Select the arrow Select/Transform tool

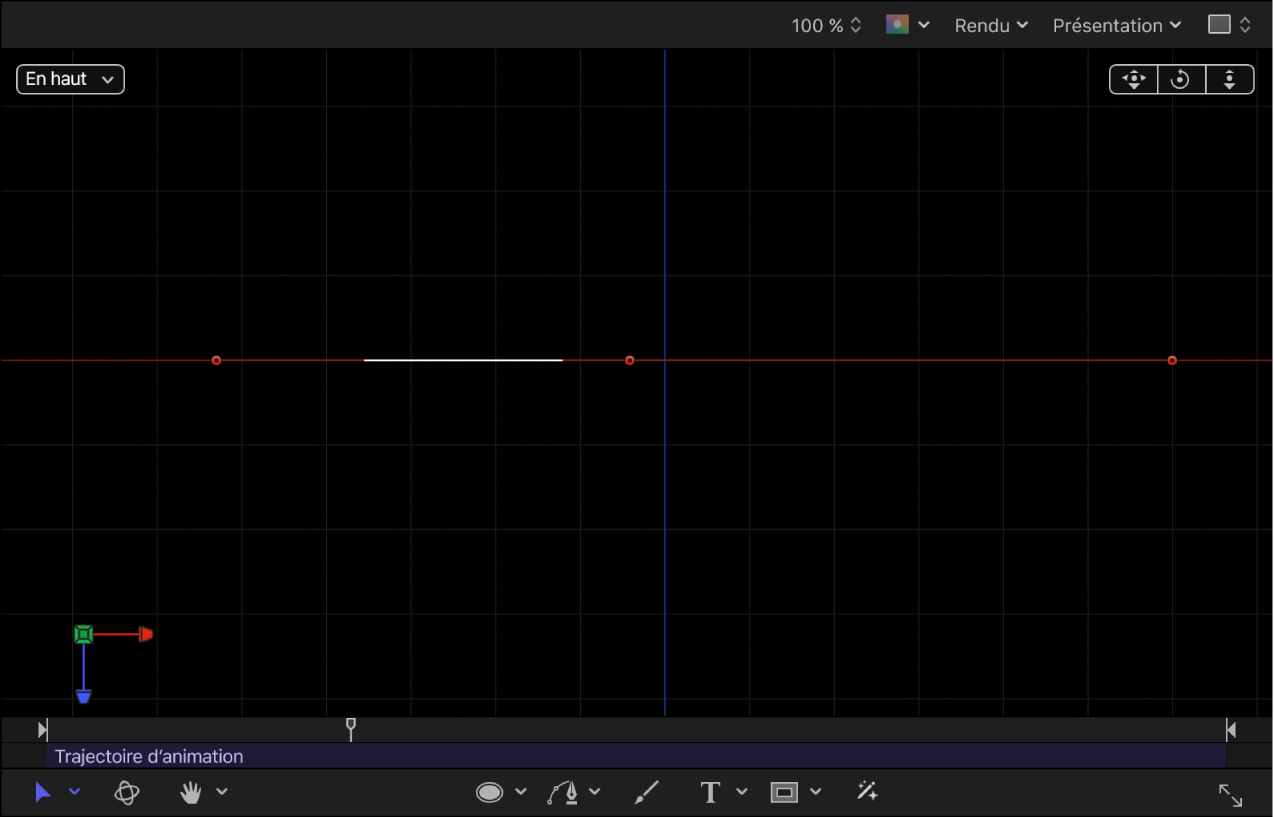pyautogui.click(x=42, y=793)
